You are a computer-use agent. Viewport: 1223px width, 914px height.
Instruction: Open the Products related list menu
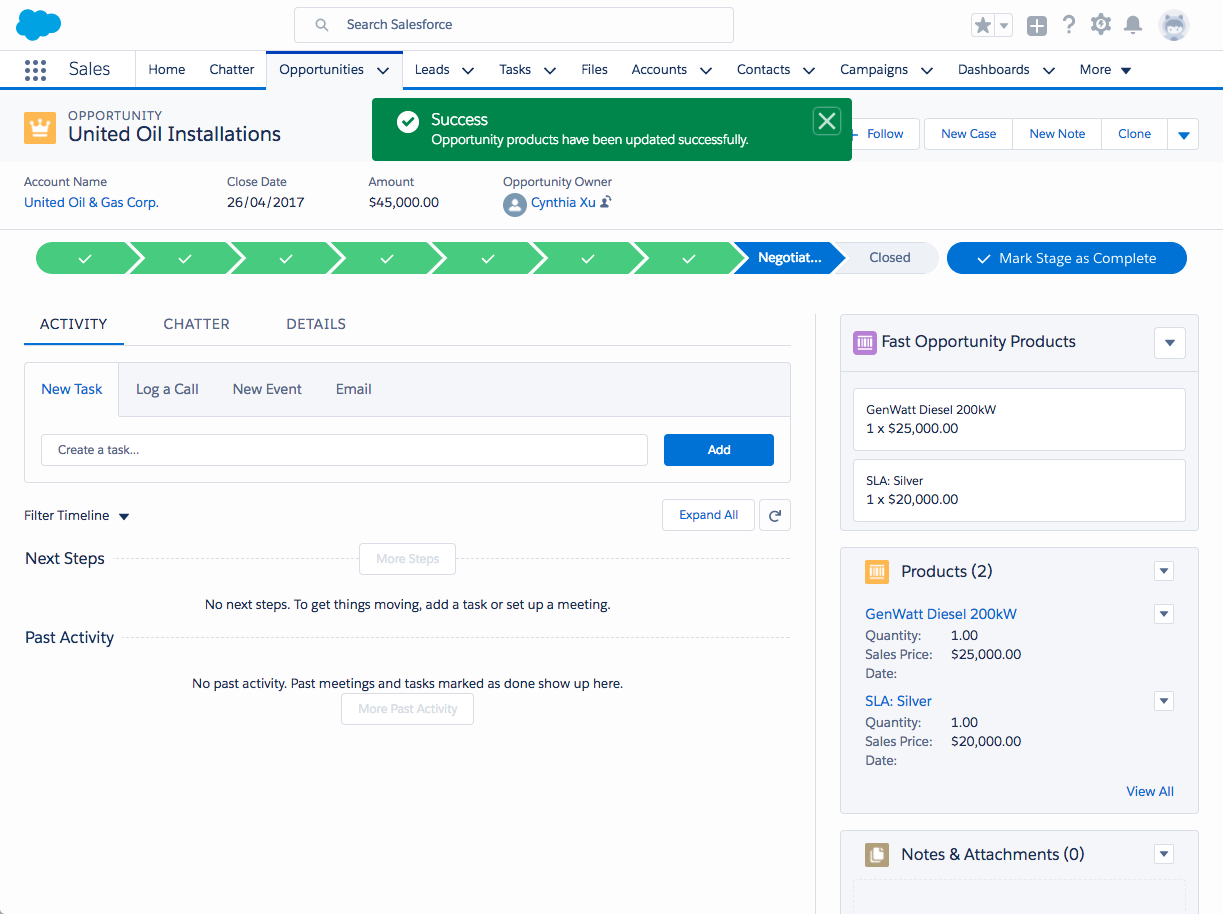point(1164,571)
